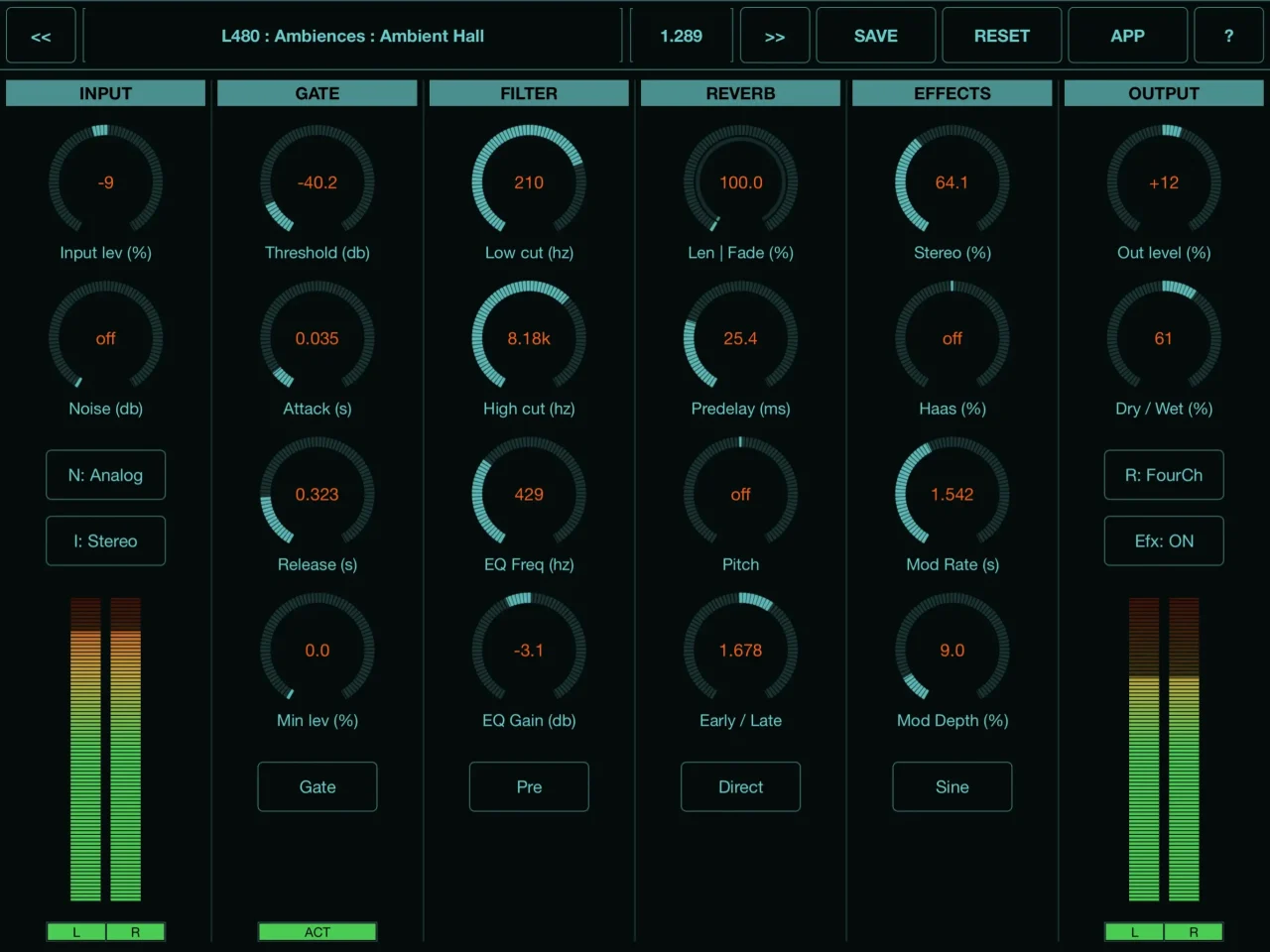Click input meter L indicator
The image size is (1270, 952).
[76, 931]
